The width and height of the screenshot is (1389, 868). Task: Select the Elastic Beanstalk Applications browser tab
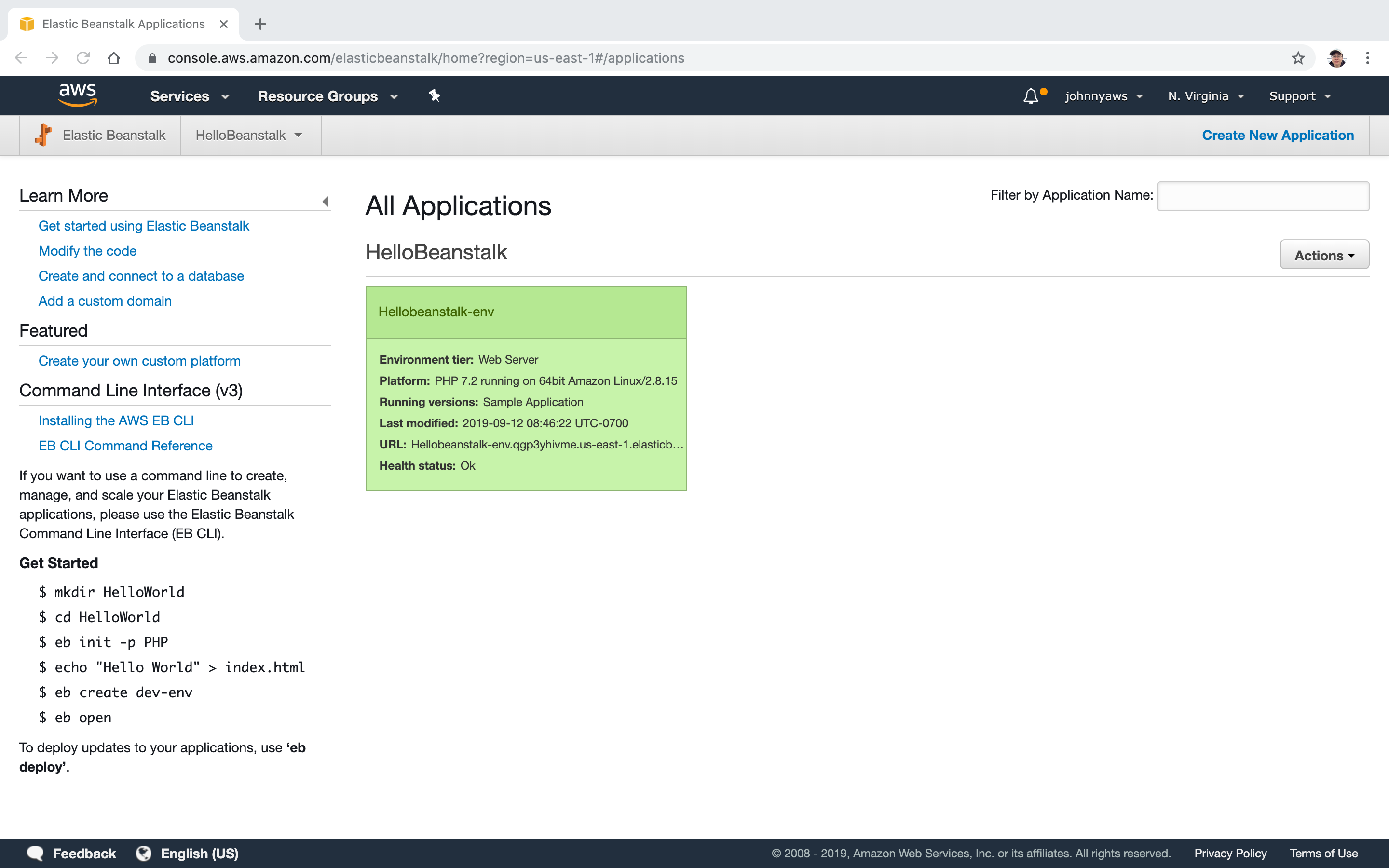pyautogui.click(x=123, y=24)
